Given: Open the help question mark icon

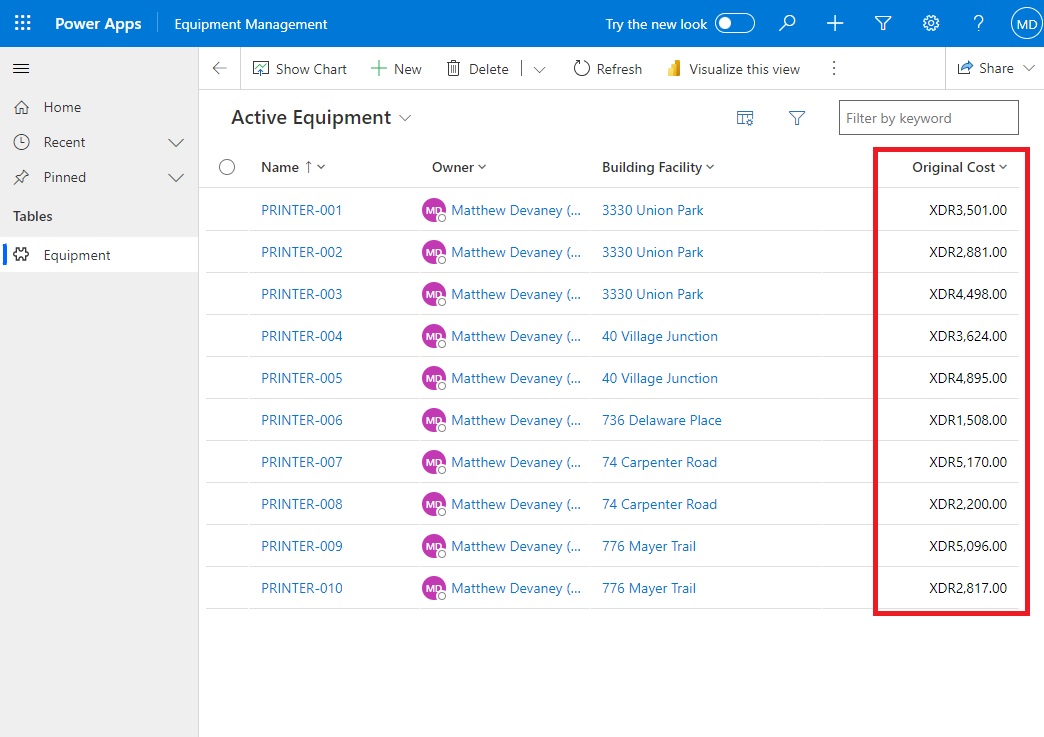Looking at the screenshot, I should pos(978,23).
